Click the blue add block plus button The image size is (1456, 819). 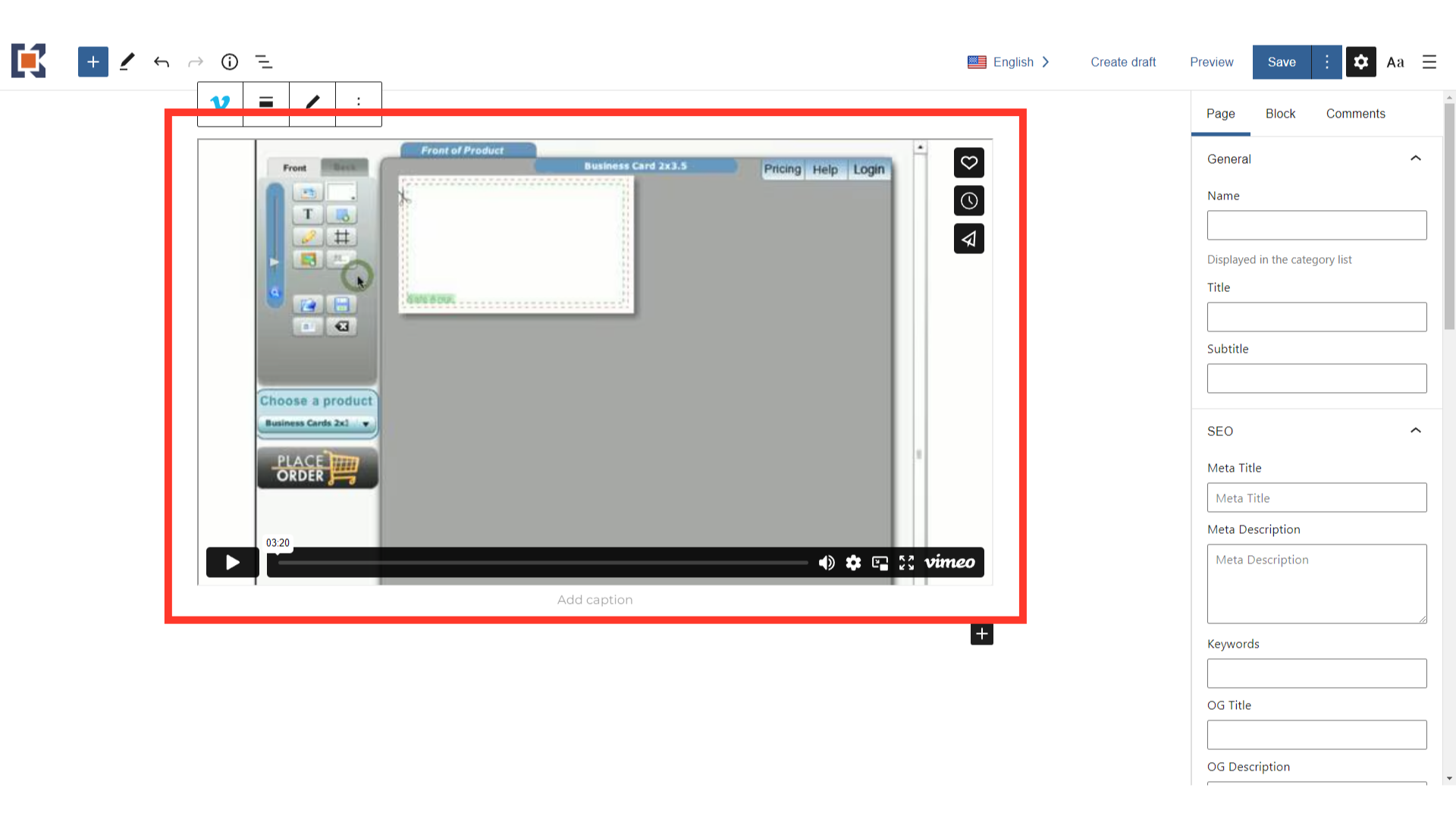pos(93,62)
